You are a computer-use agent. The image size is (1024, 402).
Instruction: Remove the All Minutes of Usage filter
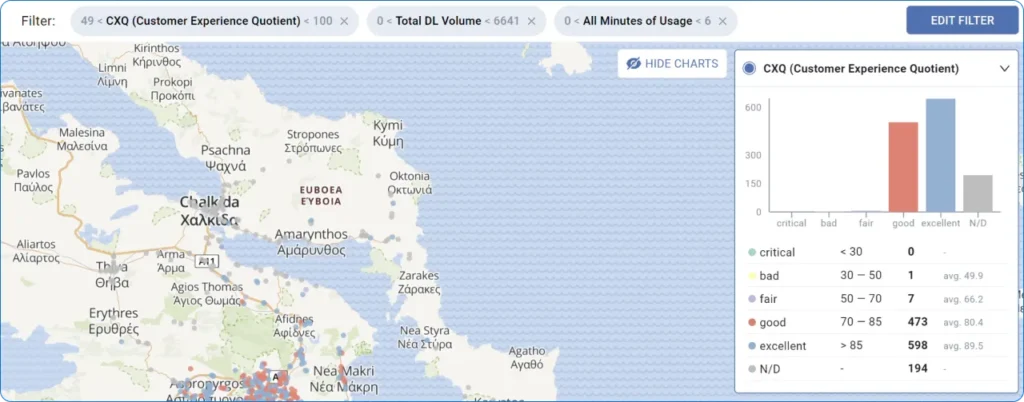pyautogui.click(x=724, y=21)
